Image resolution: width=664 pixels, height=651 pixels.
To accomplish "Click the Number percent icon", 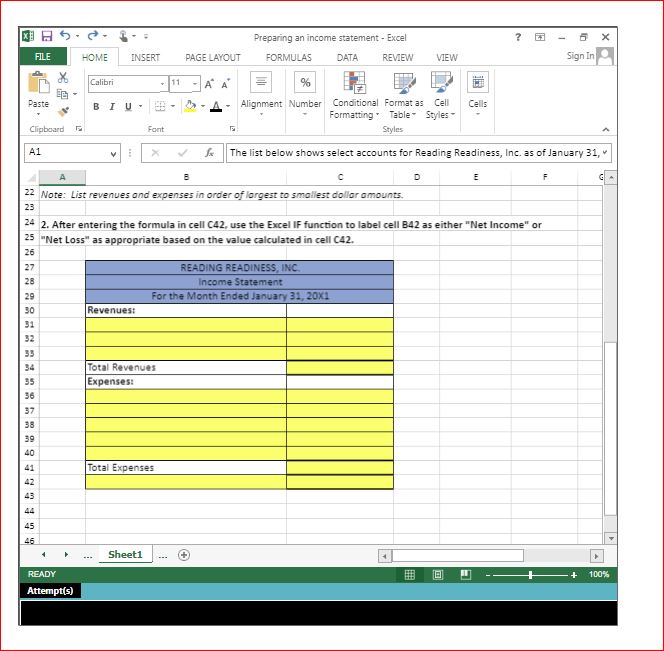I will [305, 82].
